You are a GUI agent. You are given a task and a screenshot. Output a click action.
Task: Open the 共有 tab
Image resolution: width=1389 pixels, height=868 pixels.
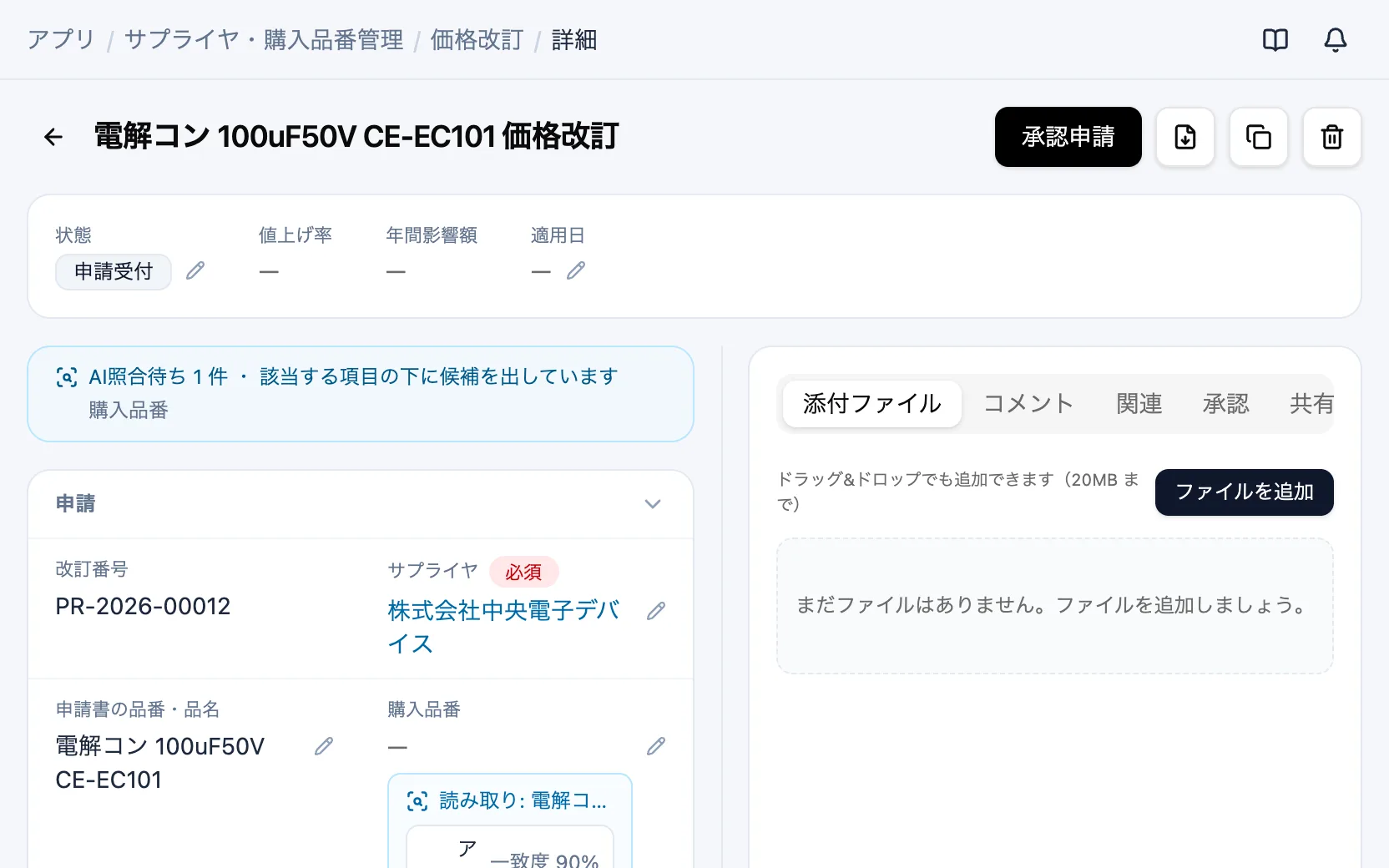tap(1311, 404)
